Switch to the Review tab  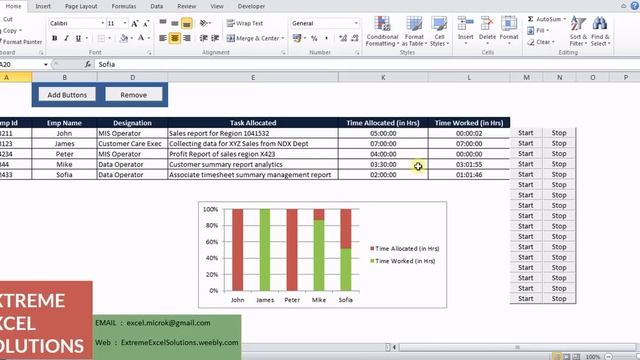coord(187,6)
